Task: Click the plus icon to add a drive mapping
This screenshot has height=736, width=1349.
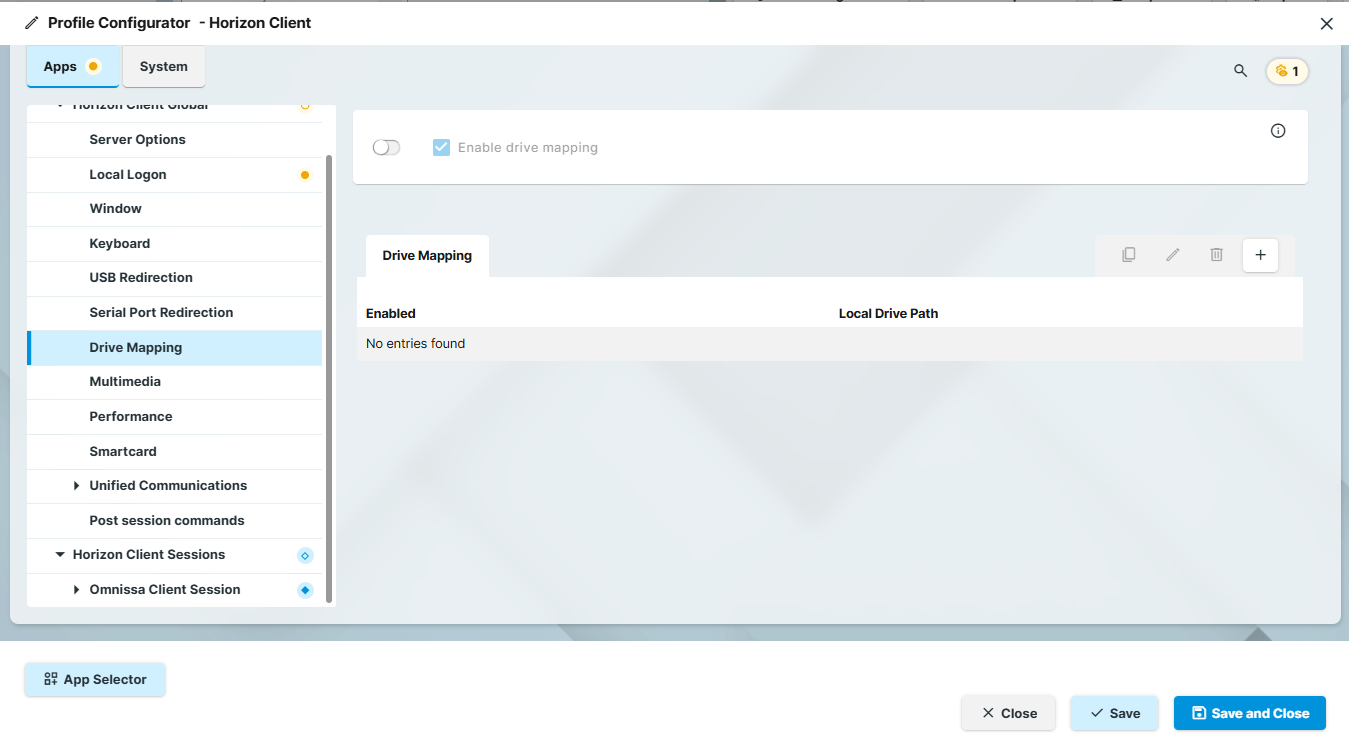Action: coord(1260,255)
